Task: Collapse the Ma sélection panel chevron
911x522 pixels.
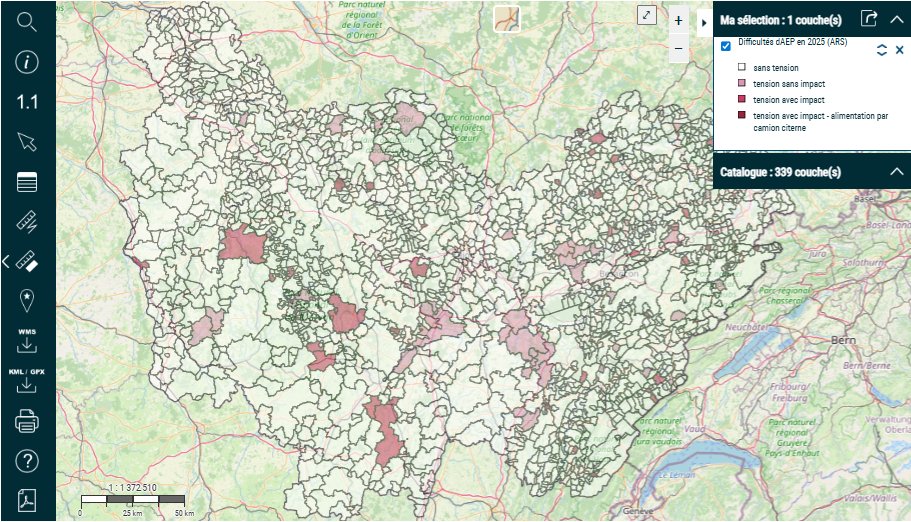Action: point(896,18)
